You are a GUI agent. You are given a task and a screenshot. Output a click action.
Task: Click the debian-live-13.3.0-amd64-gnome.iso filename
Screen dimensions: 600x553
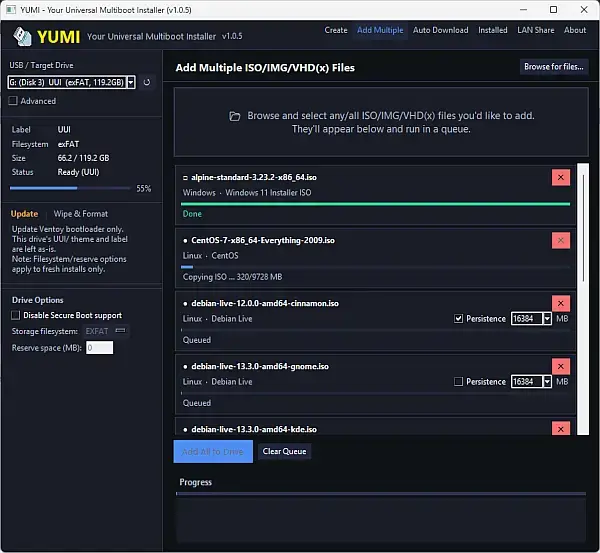click(260, 367)
